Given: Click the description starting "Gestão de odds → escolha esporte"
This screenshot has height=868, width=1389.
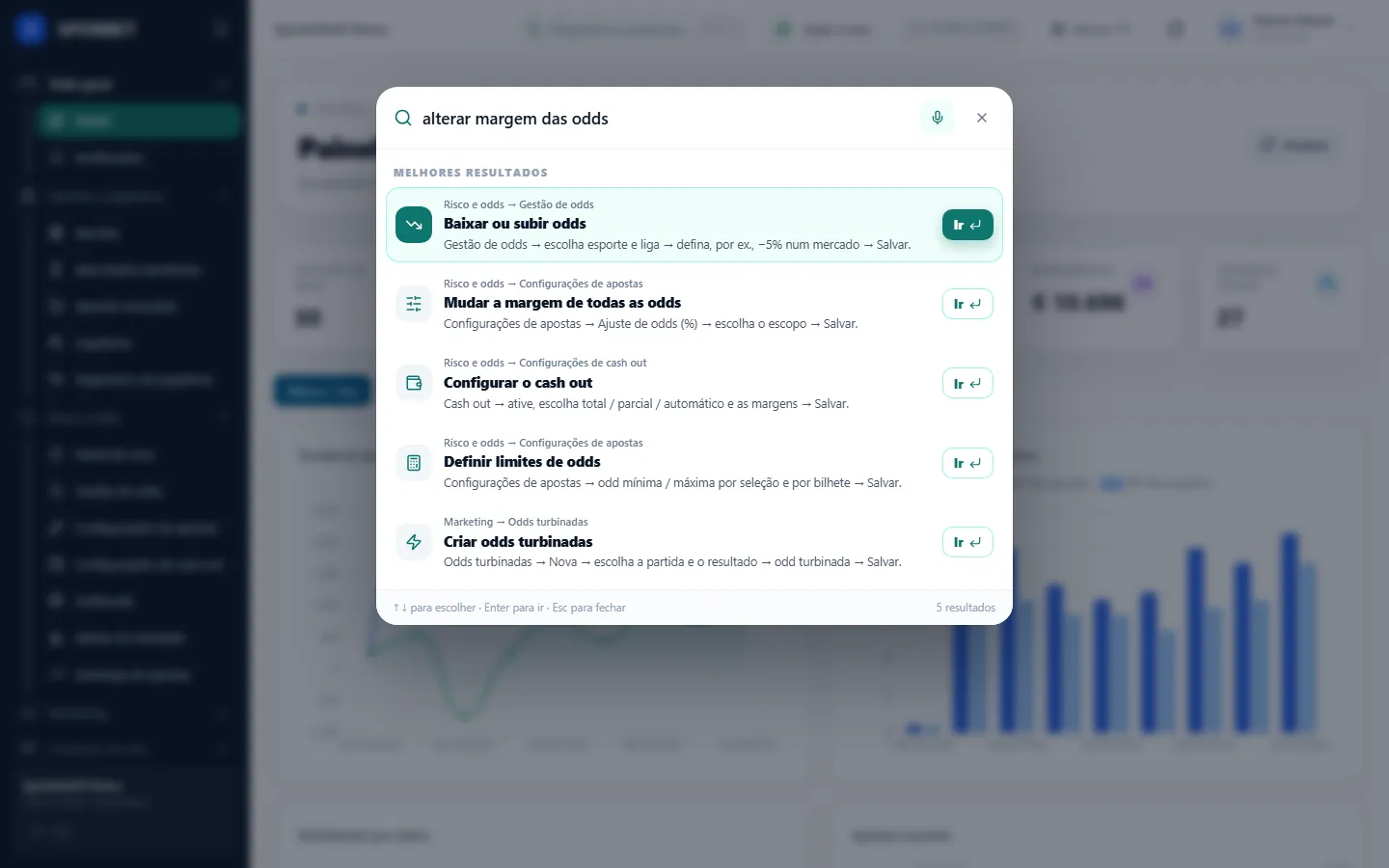Looking at the screenshot, I should pyautogui.click(x=677, y=245).
